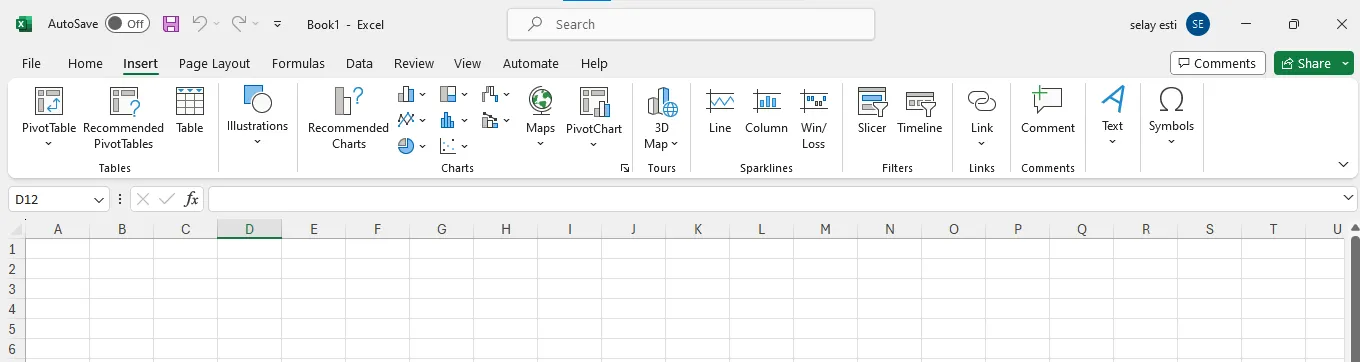The image size is (1360, 362).
Task: Switch to the Page Layout tab
Action: click(x=214, y=63)
